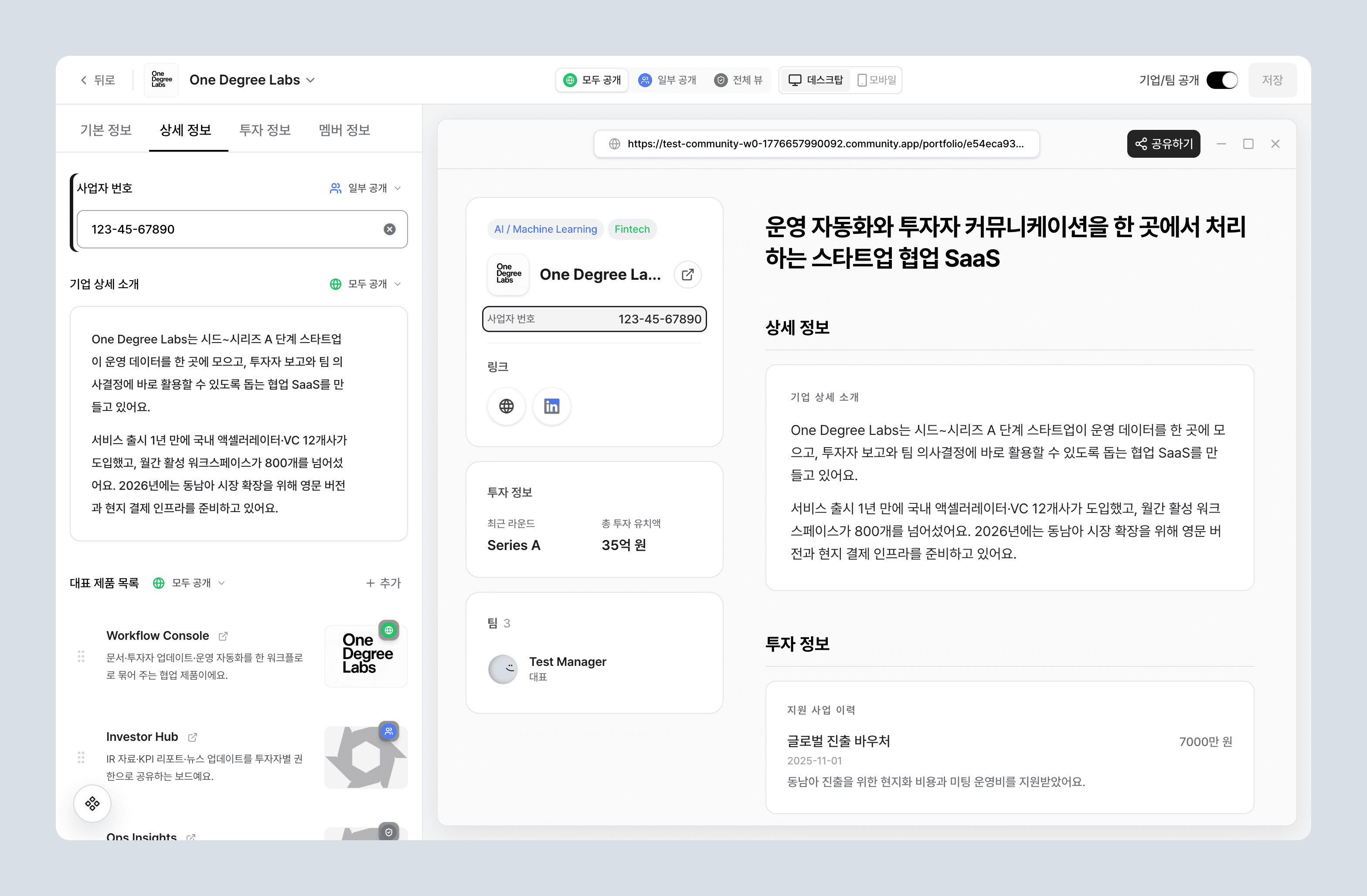Click Investor Hub product thumbnail

click(366, 757)
